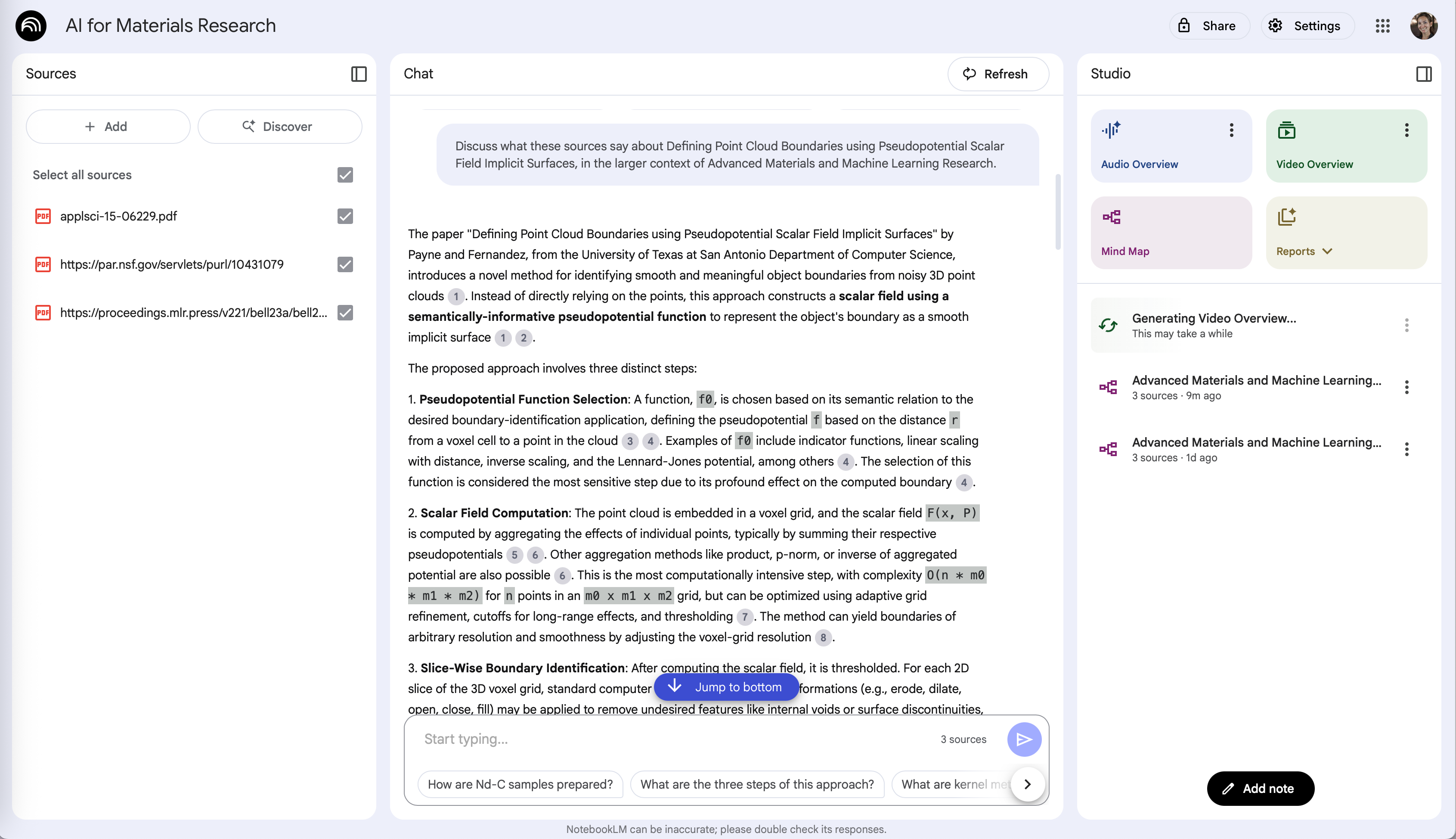Open Video Overview options menu
Screen dimensions: 1456x839
pyautogui.click(x=1406, y=130)
